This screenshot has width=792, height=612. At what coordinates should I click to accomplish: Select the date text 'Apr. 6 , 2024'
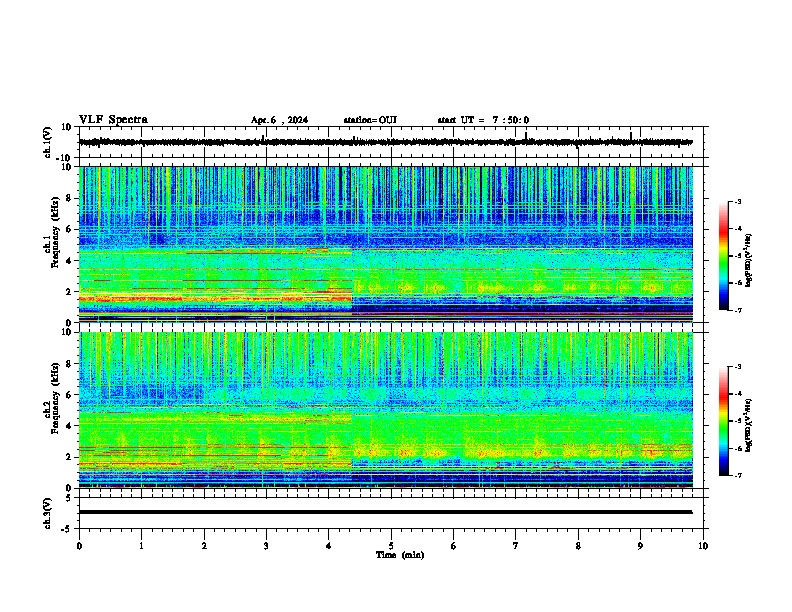[279, 120]
